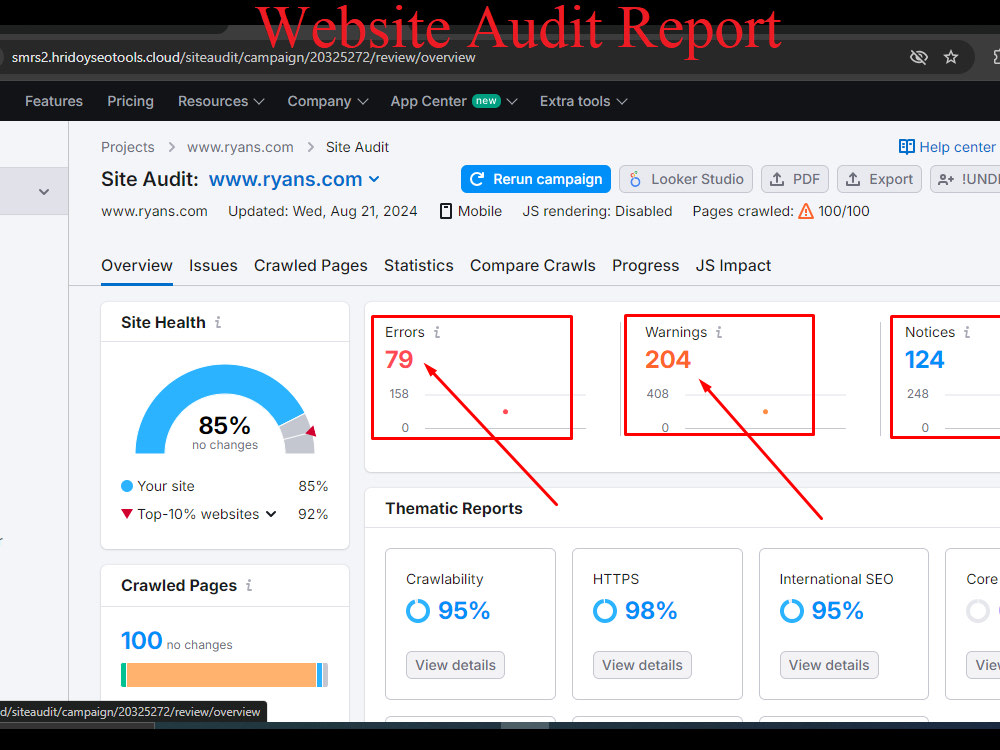1000x750 pixels.
Task: Click the Rerun campaign button
Action: tap(536, 179)
